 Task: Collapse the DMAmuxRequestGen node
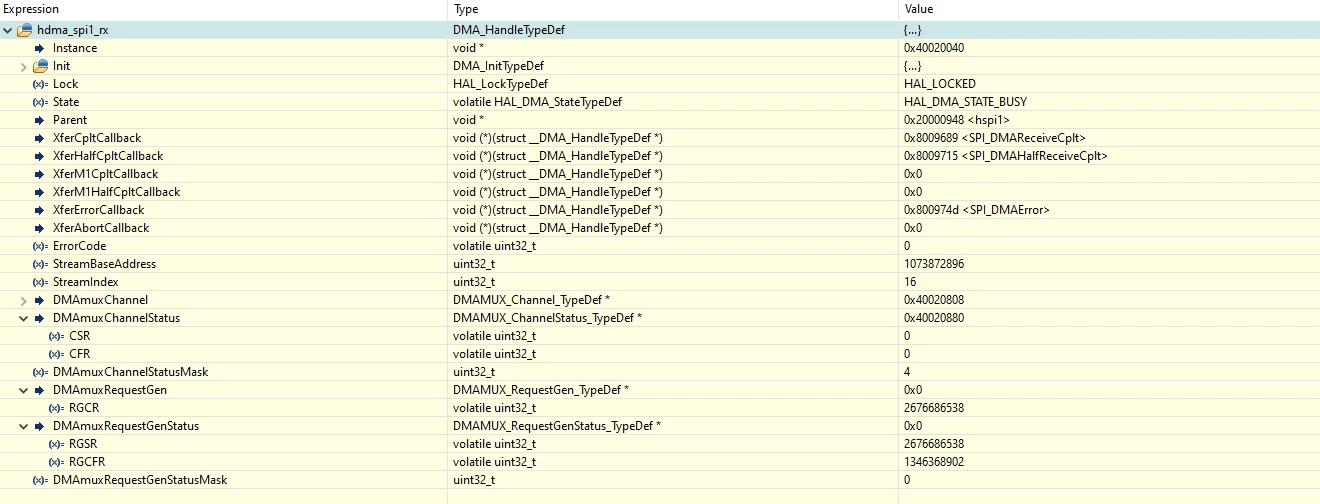tap(23, 390)
